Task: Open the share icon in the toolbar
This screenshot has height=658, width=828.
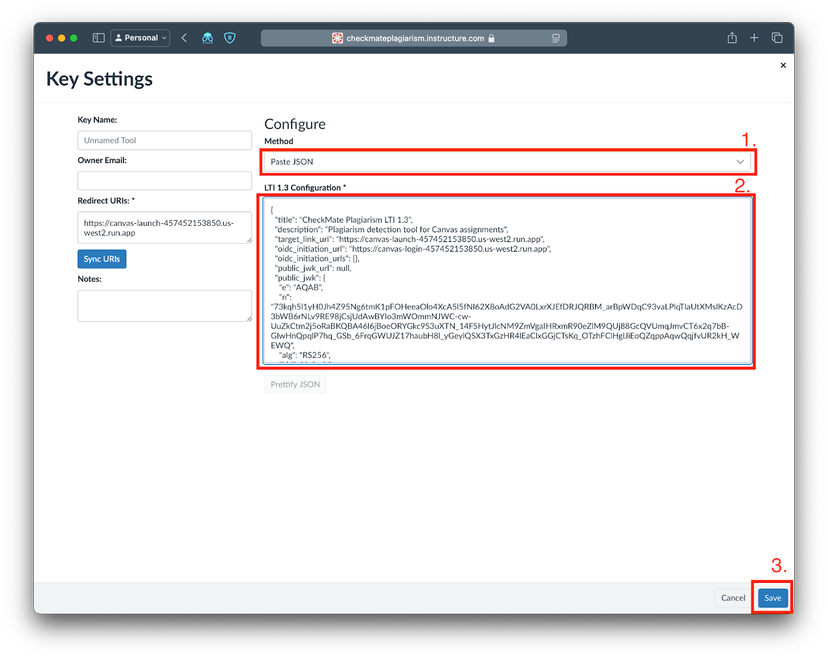Action: (x=731, y=37)
